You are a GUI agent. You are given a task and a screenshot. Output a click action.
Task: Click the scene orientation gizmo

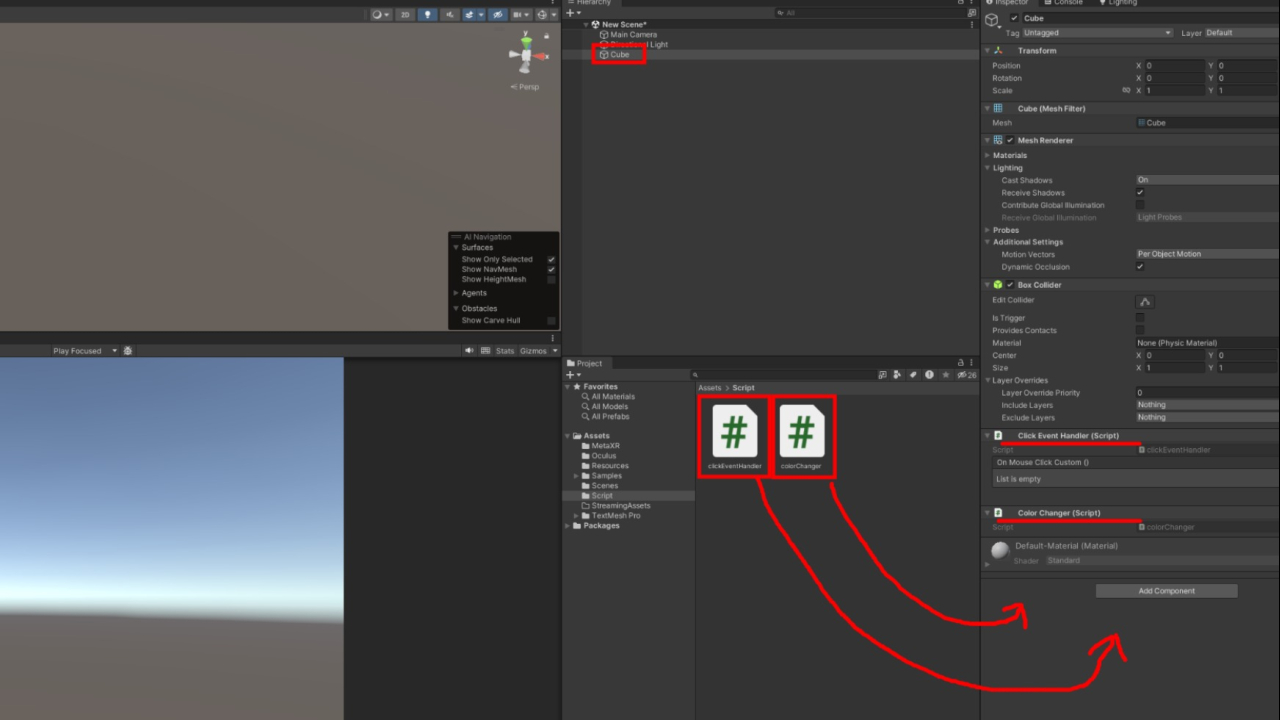pos(527,55)
